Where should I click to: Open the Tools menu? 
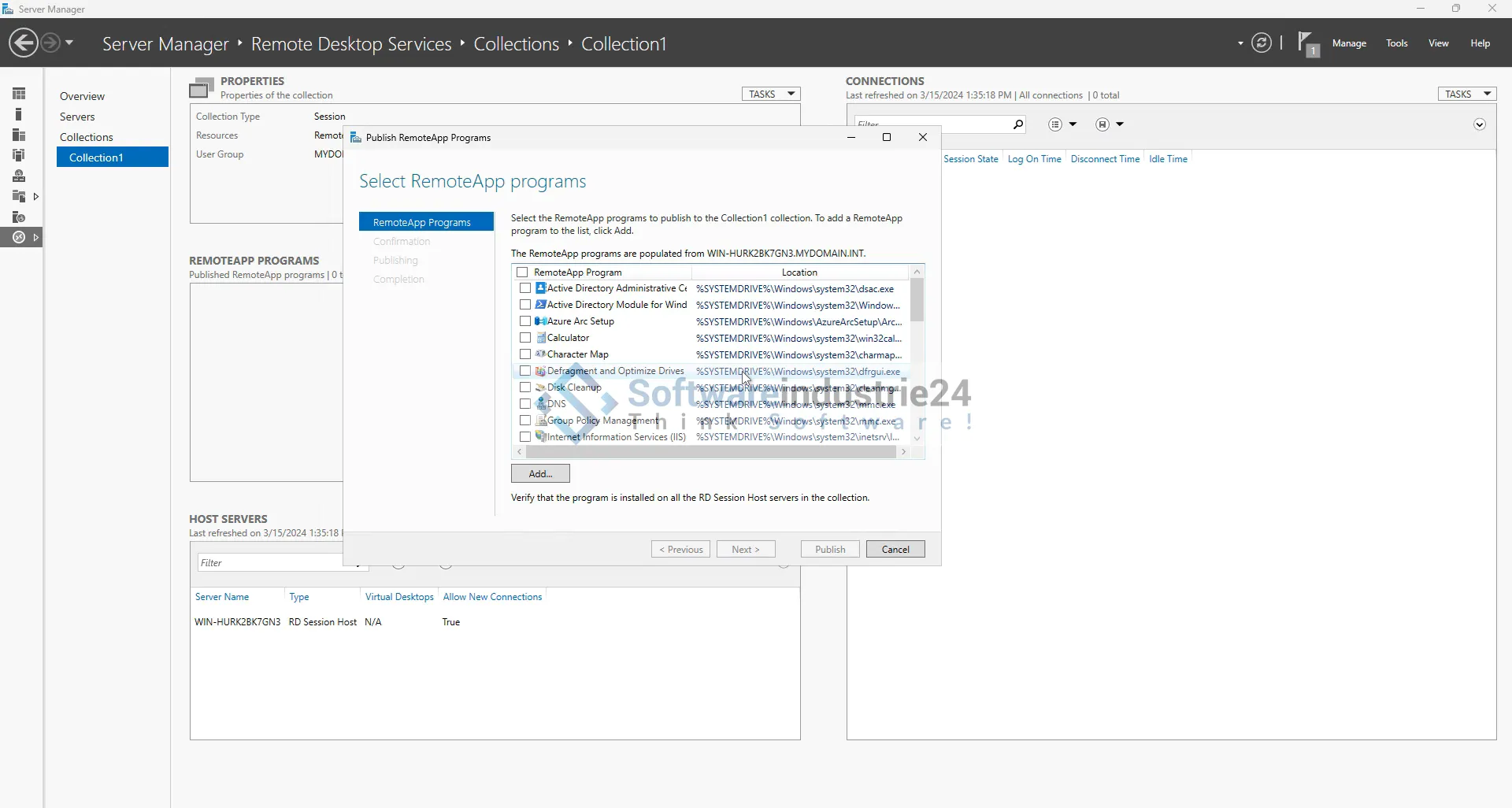[1396, 43]
